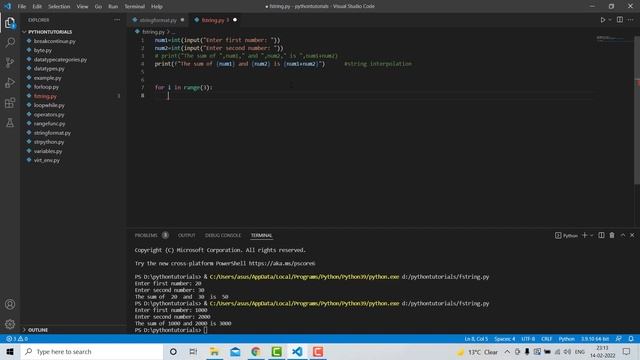Close the terminal panel
640x360 pixels.
click(x=632, y=235)
